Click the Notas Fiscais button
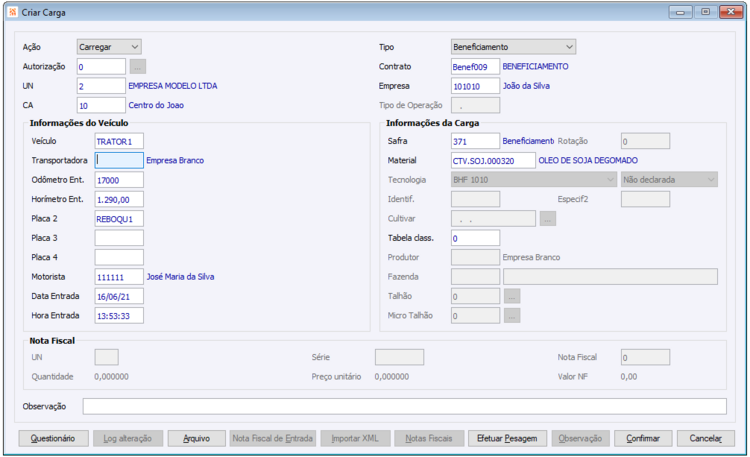Viewport: 750px width, 457px height. pyautogui.click(x=429, y=438)
